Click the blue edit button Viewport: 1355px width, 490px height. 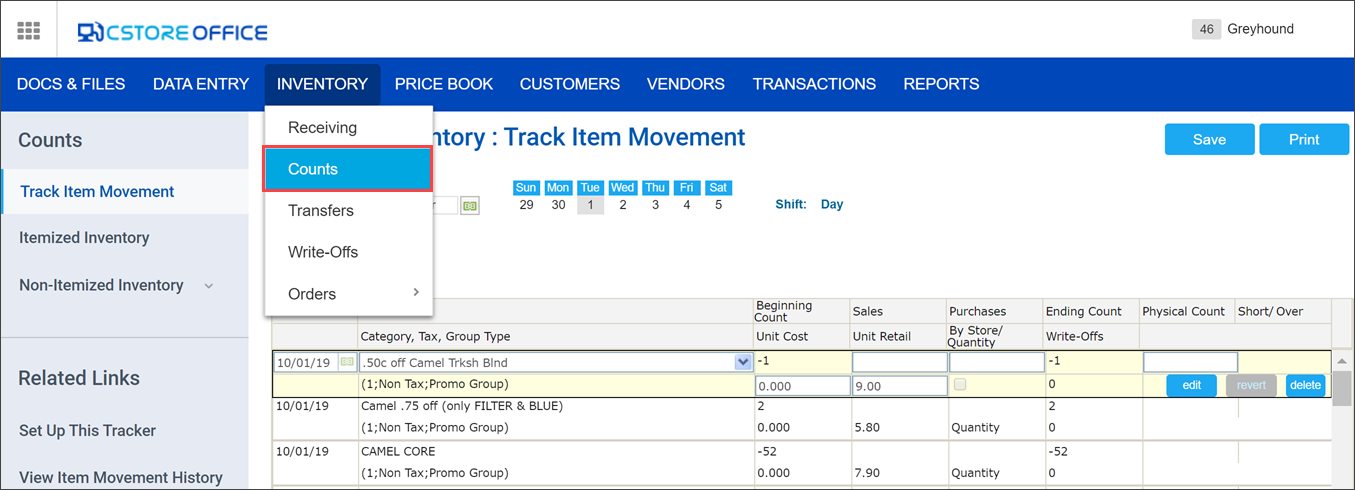pos(1191,385)
